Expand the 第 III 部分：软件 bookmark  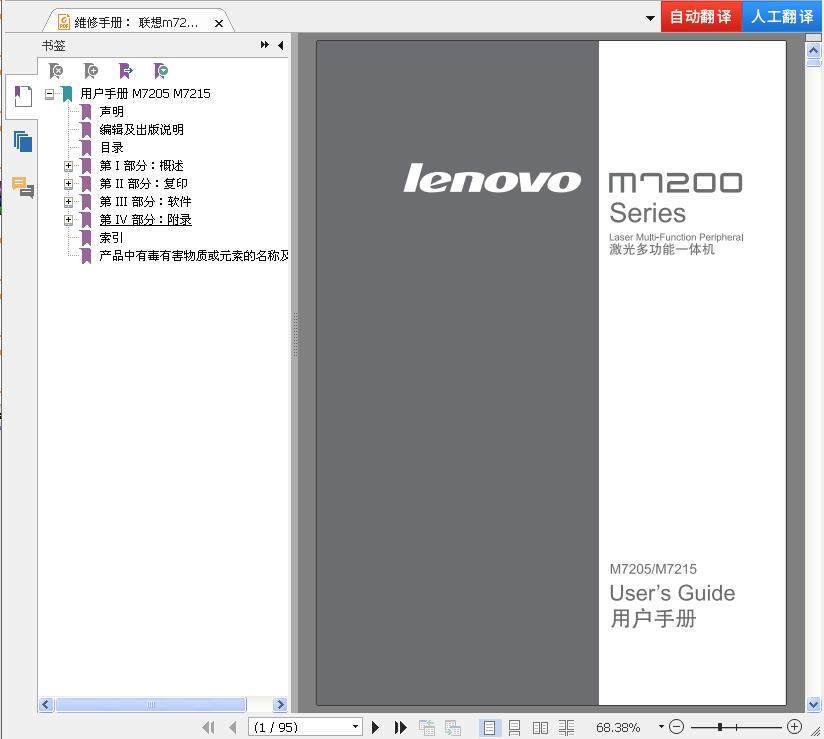[x=68, y=202]
